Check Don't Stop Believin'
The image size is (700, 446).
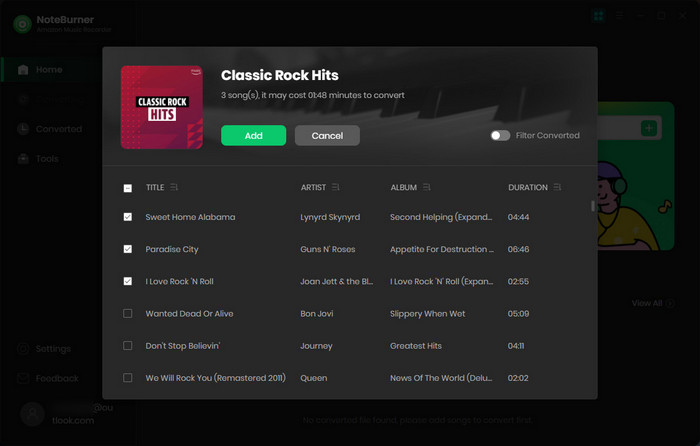pyautogui.click(x=128, y=346)
